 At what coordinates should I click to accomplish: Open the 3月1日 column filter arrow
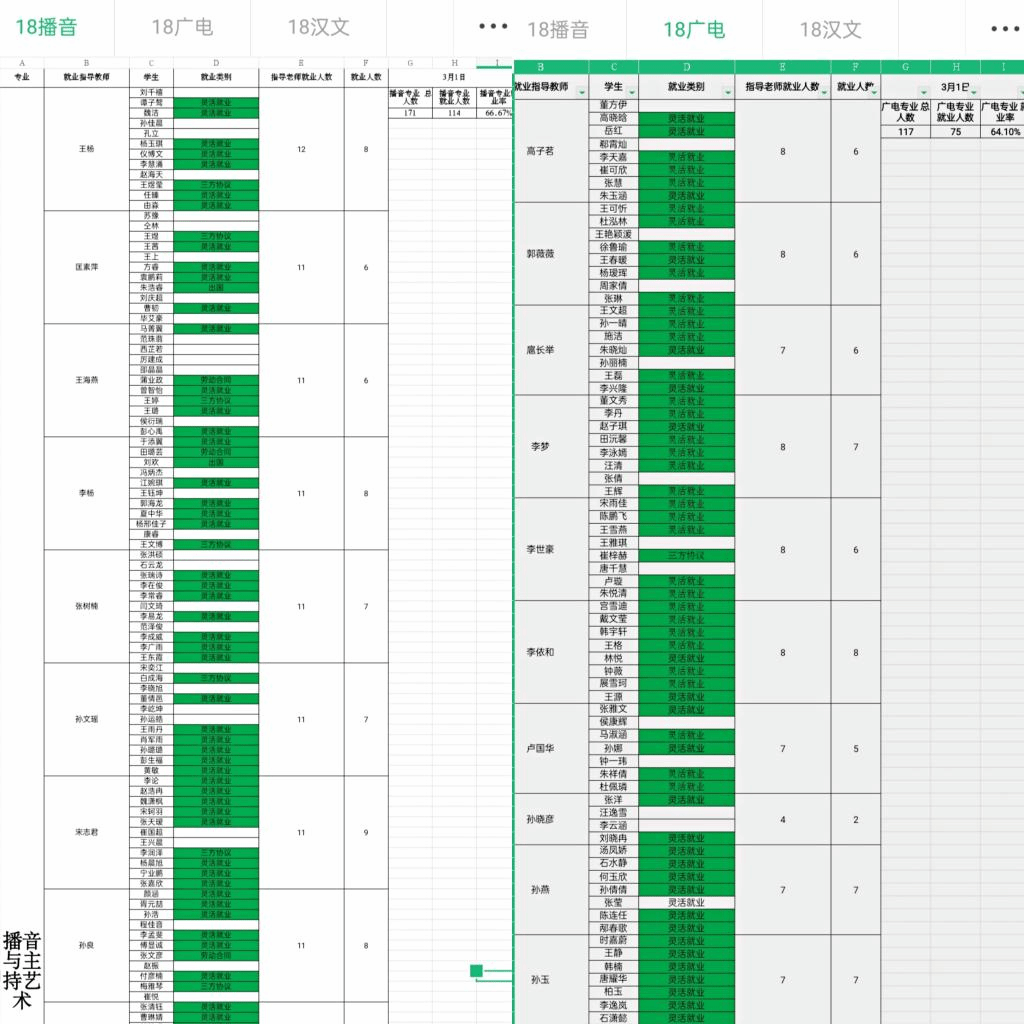point(973,92)
